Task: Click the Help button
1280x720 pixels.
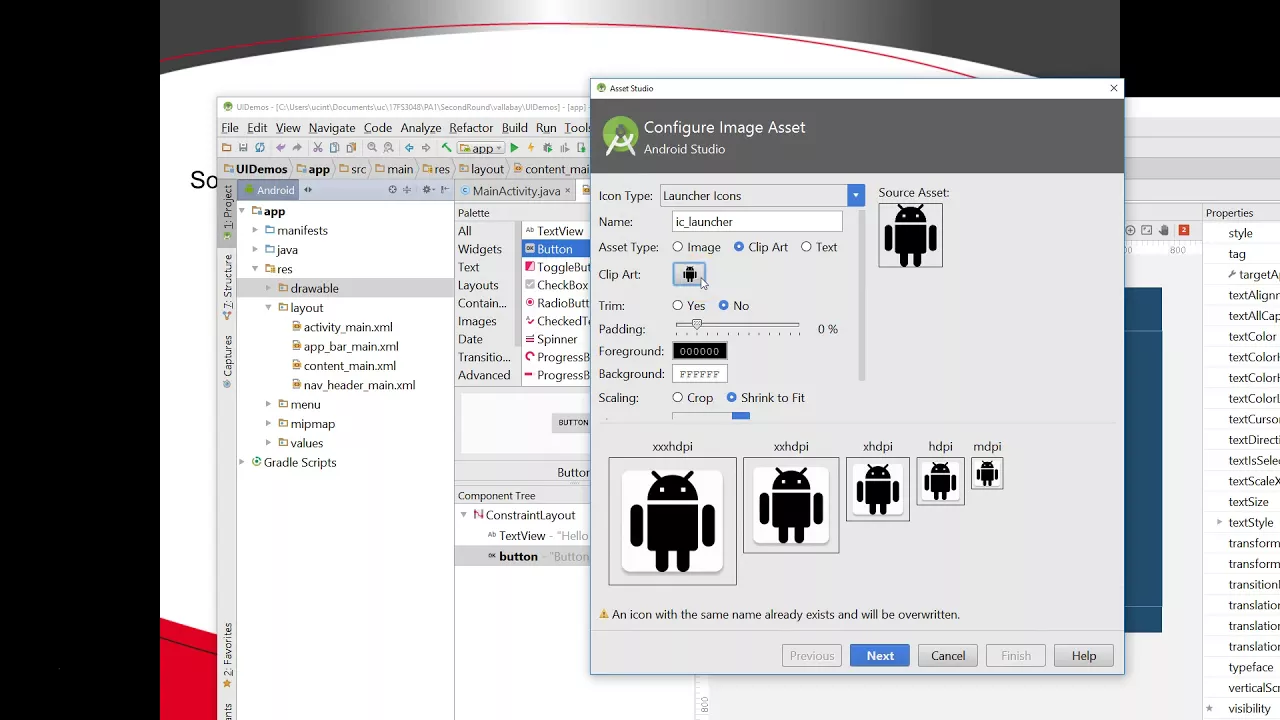Action: click(x=1084, y=656)
